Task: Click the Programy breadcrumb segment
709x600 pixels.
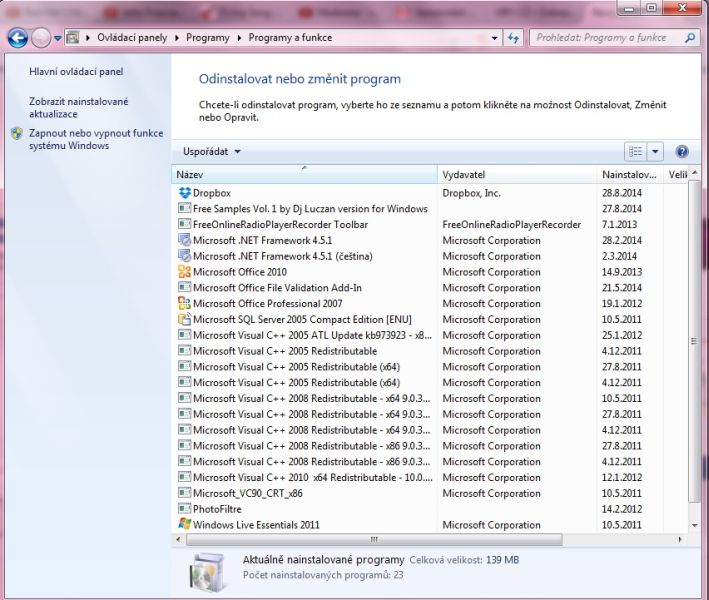Action: (x=210, y=38)
